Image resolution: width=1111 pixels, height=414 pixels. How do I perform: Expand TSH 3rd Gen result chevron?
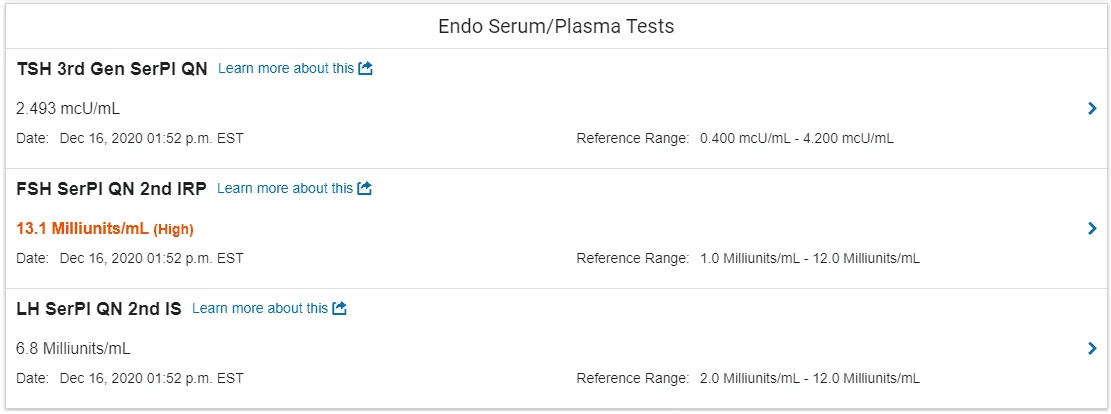(x=1092, y=108)
